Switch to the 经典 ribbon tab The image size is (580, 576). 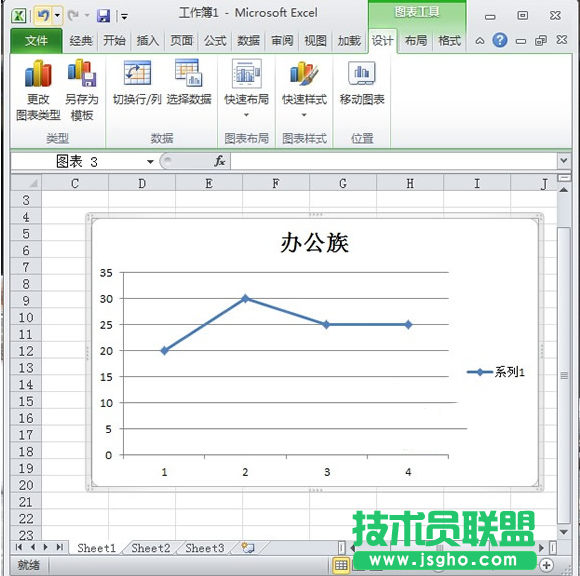coord(81,41)
